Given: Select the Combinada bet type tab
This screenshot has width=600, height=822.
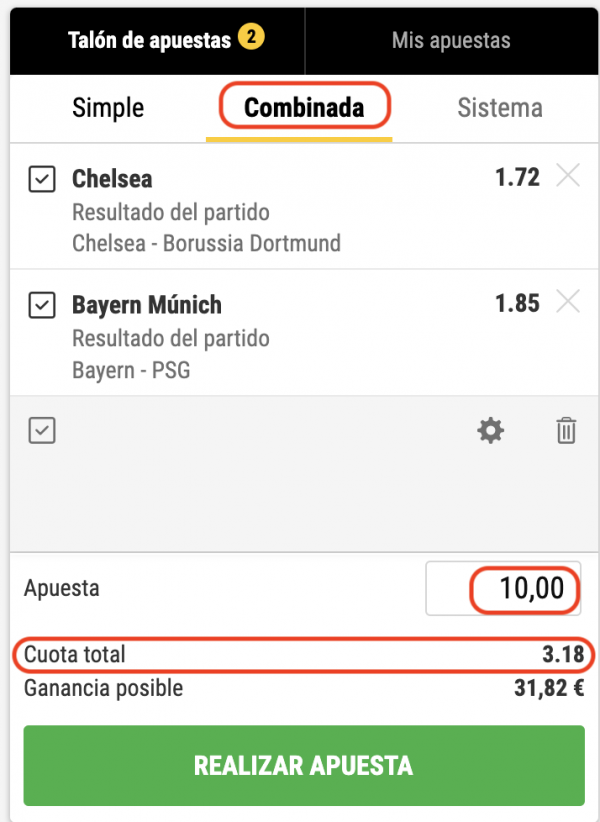Looking at the screenshot, I should pos(304,108).
